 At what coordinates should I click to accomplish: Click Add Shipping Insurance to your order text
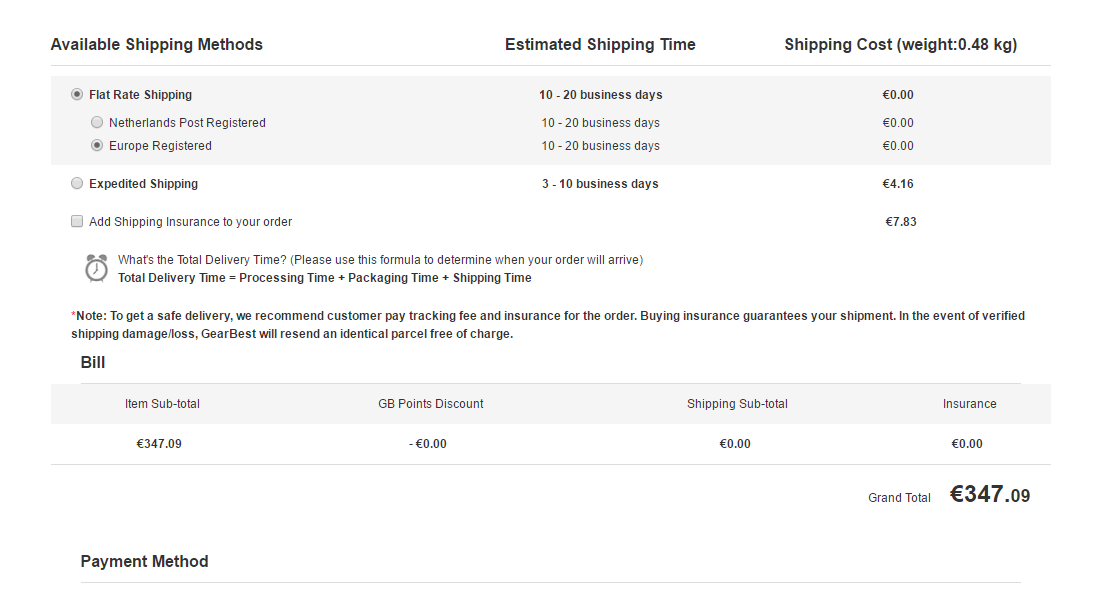[x=191, y=222]
